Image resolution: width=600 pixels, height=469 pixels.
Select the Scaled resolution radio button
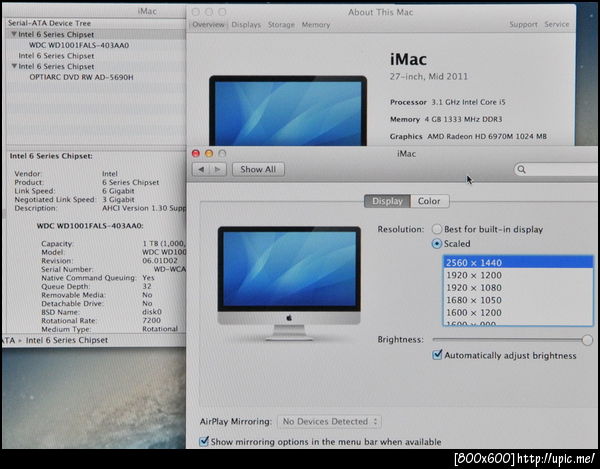437,244
